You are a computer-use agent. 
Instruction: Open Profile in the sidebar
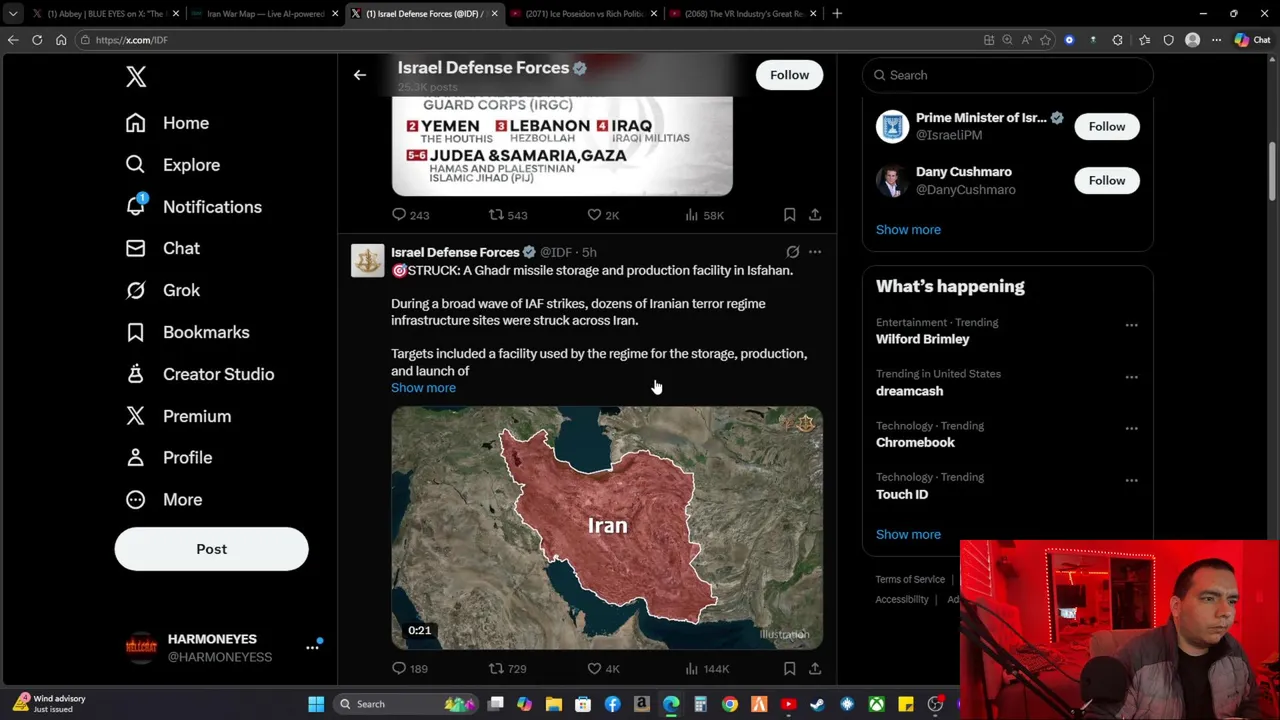(x=168, y=457)
